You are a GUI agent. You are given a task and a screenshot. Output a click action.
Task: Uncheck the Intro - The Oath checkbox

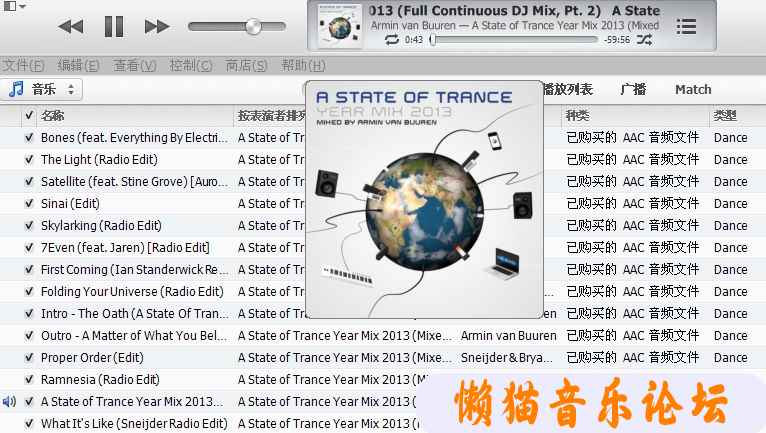point(29,314)
